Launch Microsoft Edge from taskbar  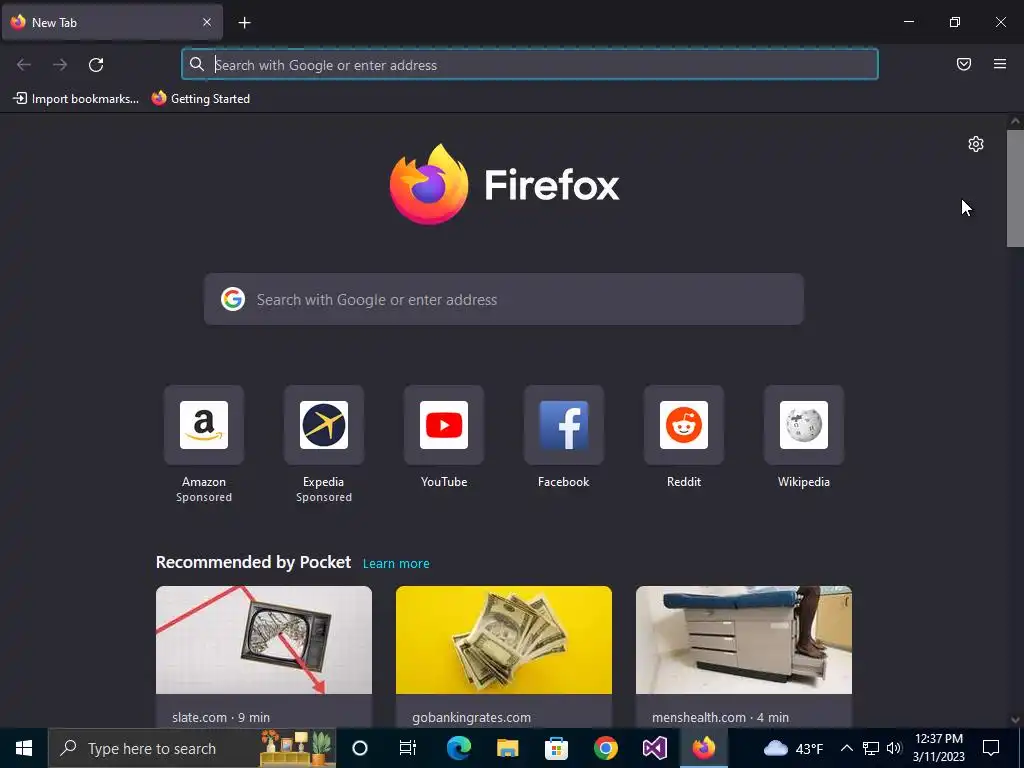pos(458,748)
